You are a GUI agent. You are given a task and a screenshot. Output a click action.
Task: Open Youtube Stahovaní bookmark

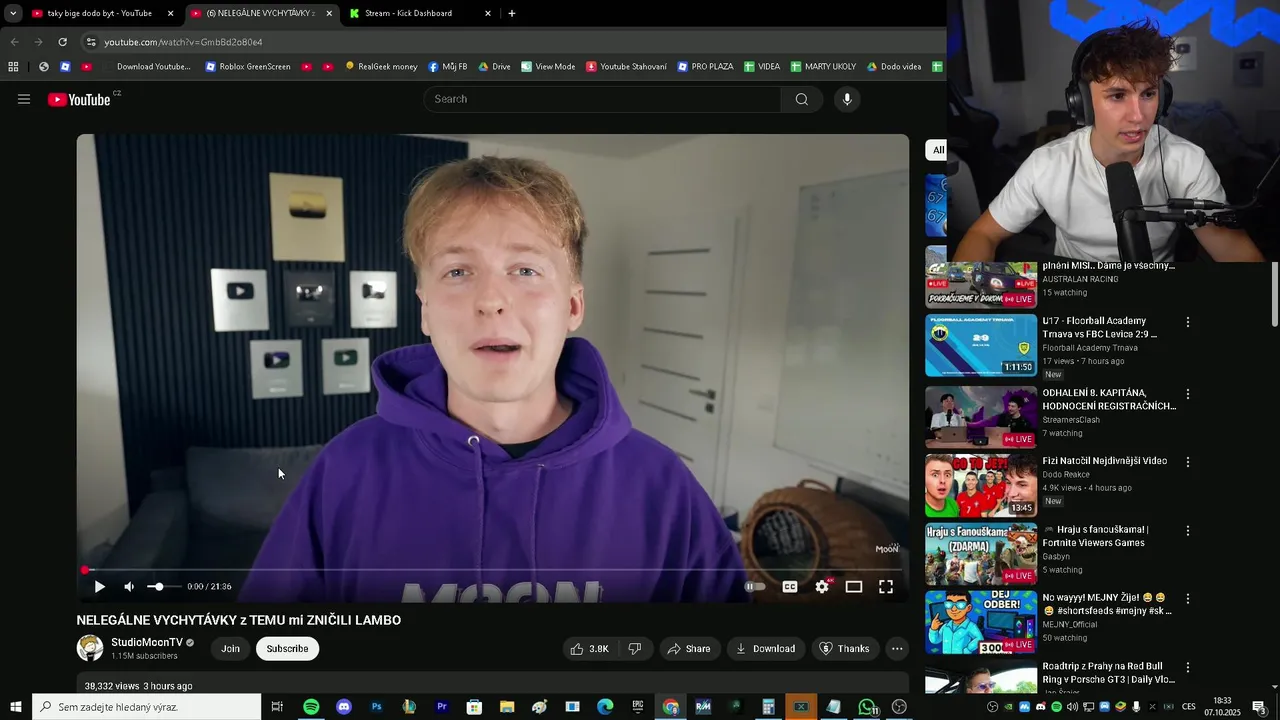pyautogui.click(x=626, y=67)
